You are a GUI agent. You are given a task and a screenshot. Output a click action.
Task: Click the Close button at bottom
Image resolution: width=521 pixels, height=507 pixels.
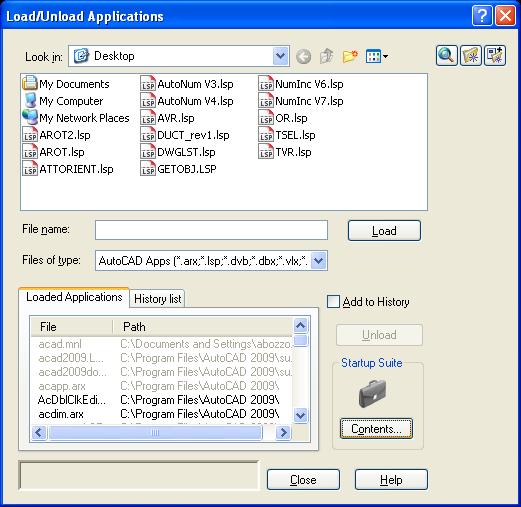303,480
